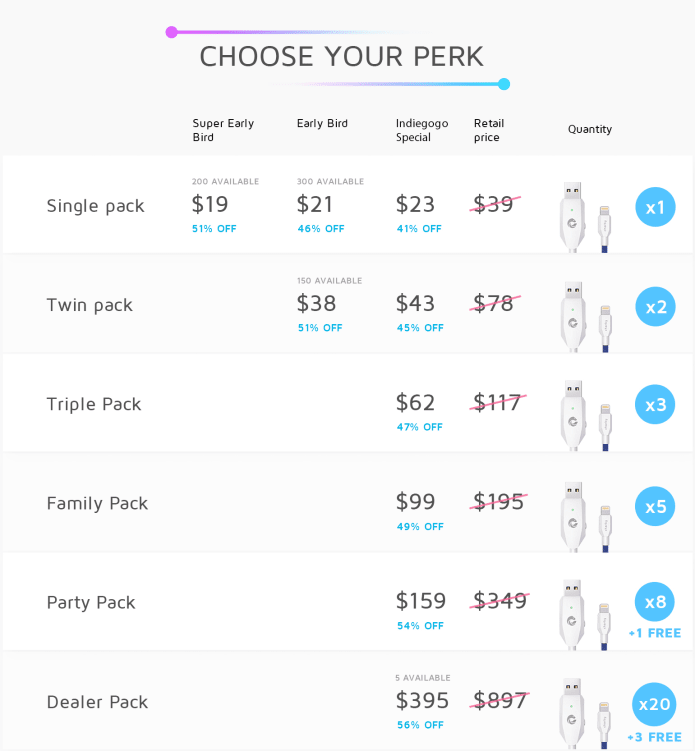The height and width of the screenshot is (751, 695).
Task: Select the $19 Super Early Bird price
Action: click(x=210, y=205)
